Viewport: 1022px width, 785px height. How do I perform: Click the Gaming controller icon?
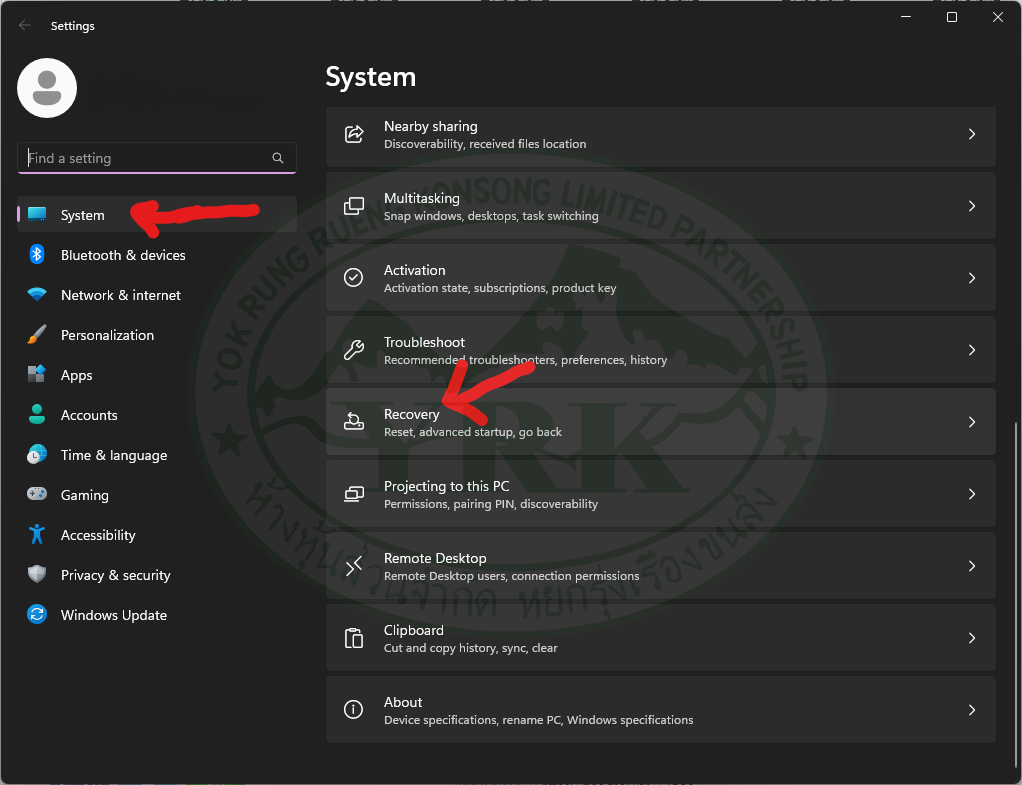(x=37, y=494)
